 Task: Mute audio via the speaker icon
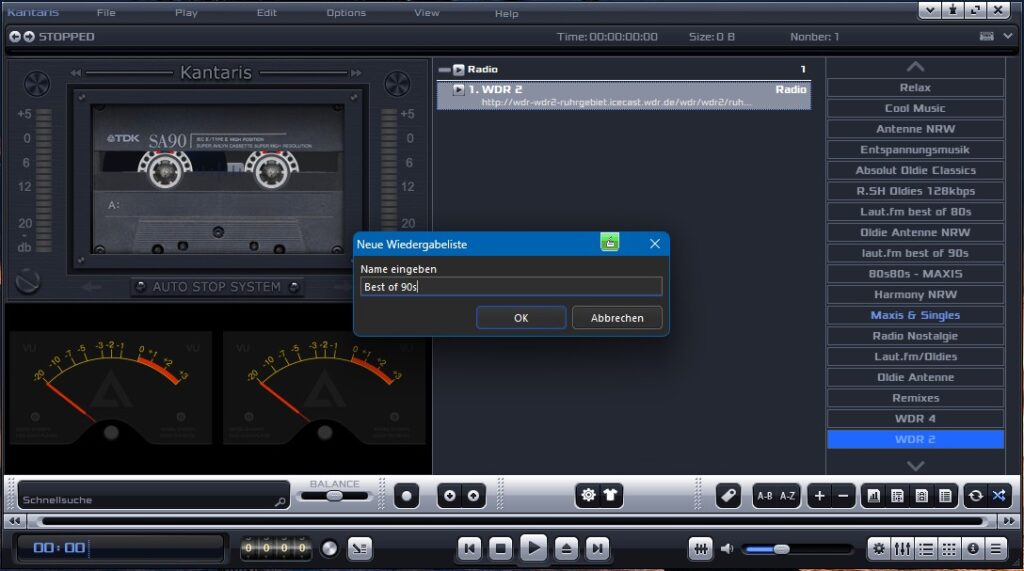click(727, 549)
